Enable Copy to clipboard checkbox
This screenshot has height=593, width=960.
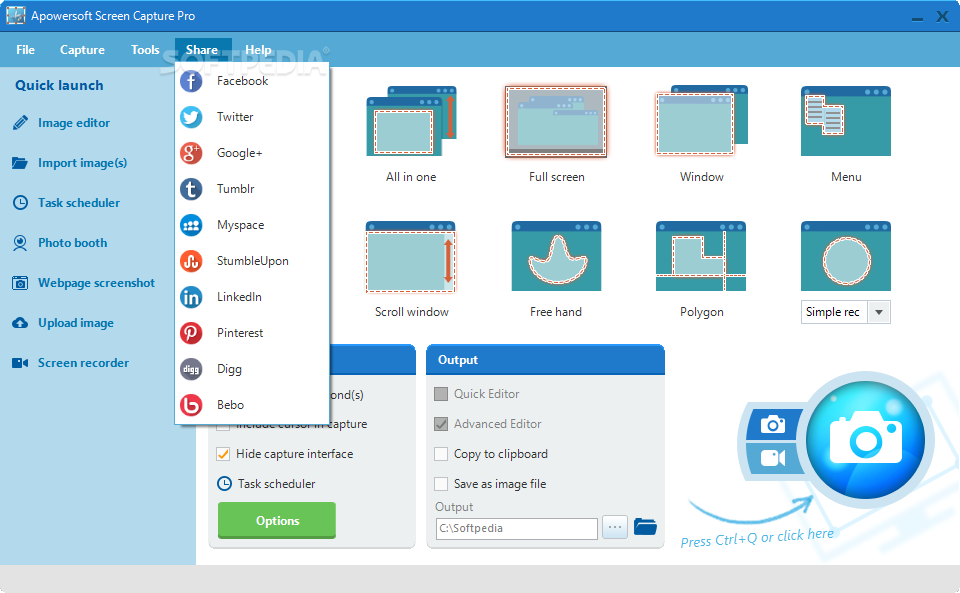pos(441,454)
